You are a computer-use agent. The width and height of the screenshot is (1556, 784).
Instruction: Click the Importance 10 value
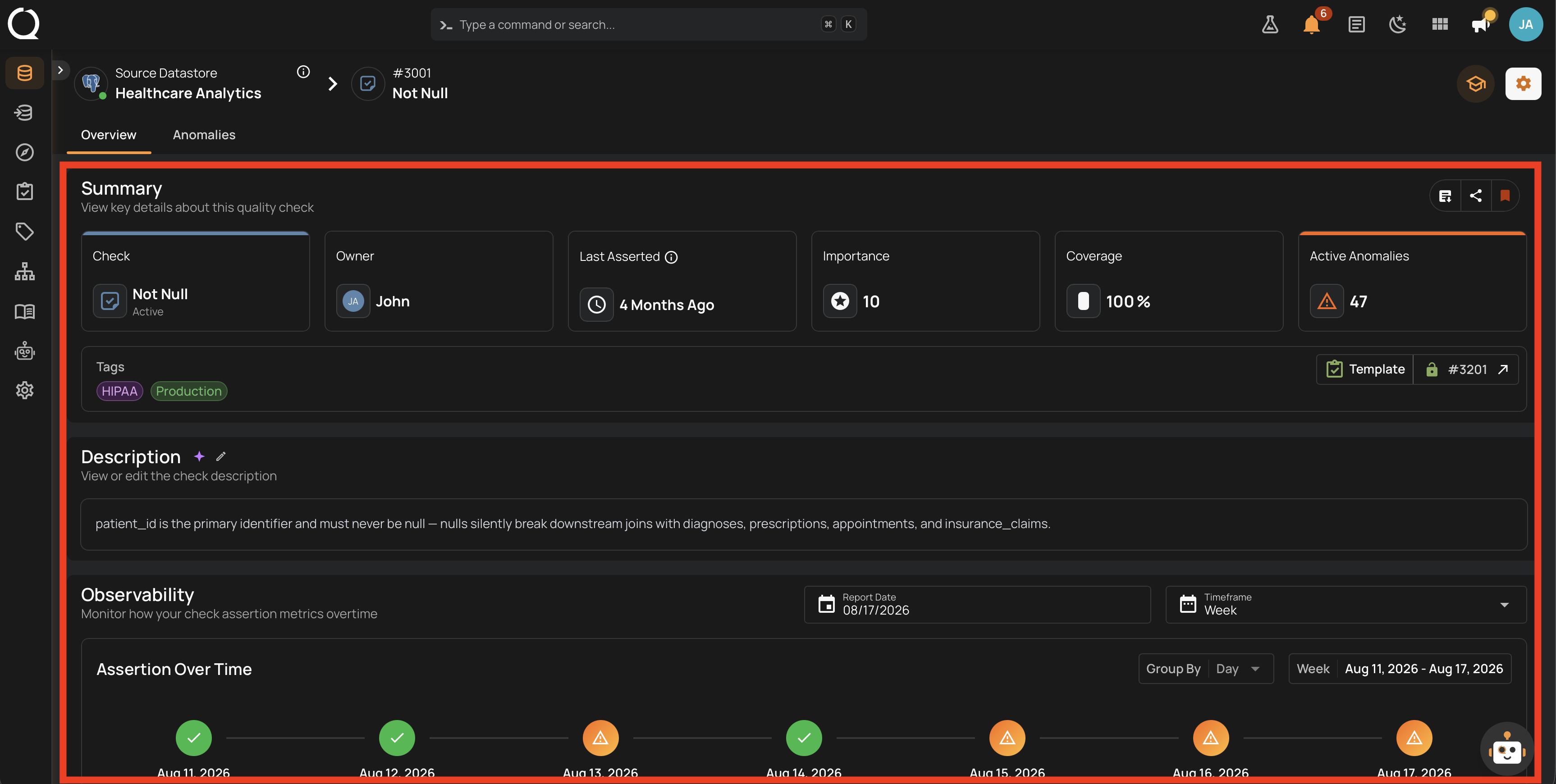click(870, 301)
